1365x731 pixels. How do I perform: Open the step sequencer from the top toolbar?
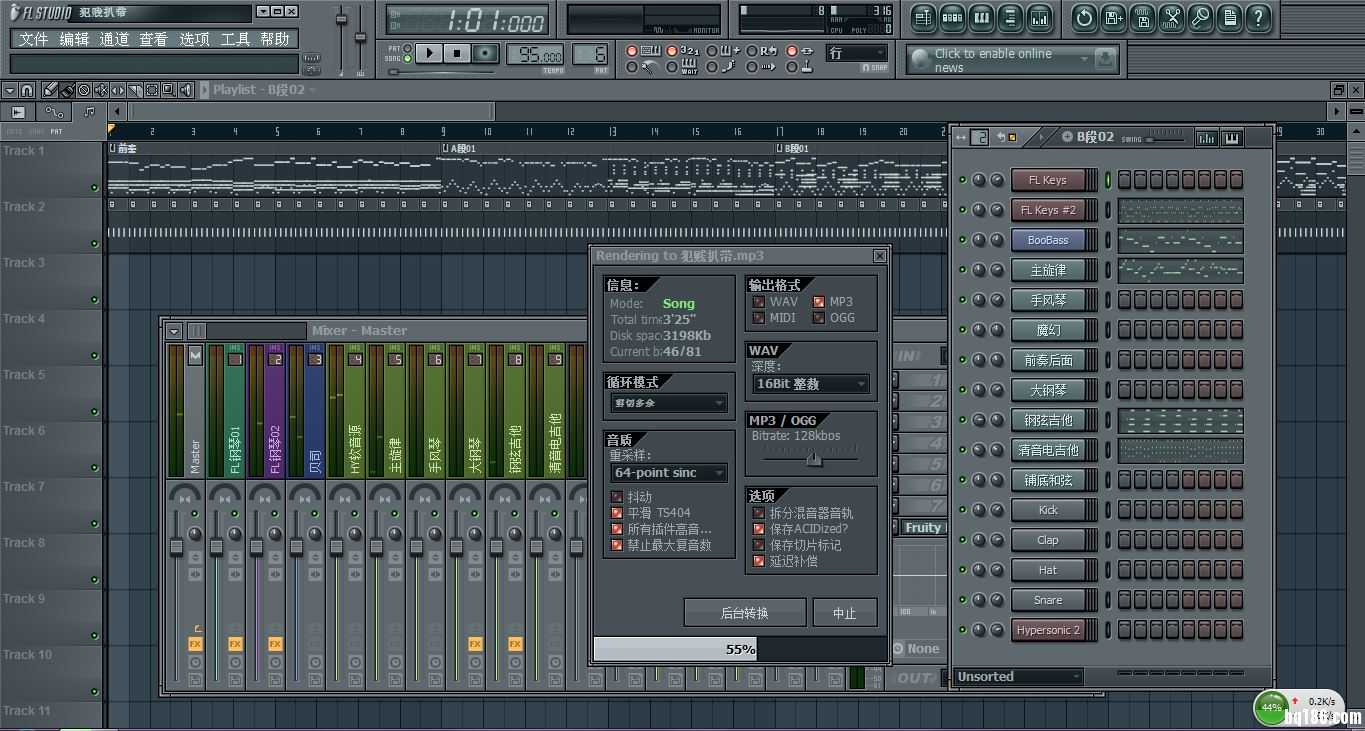click(952, 18)
